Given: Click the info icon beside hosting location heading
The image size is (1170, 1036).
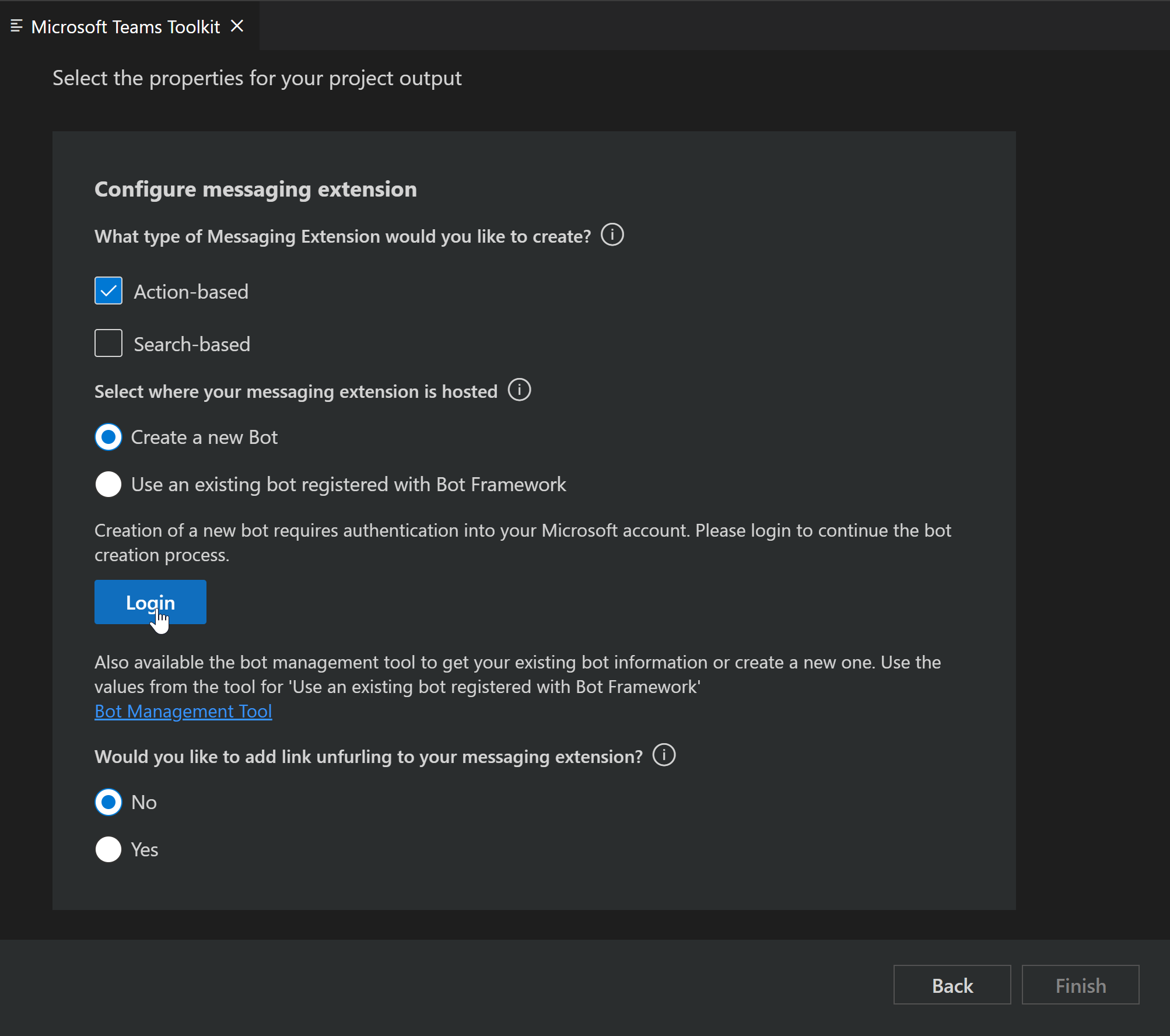Looking at the screenshot, I should point(519,390).
